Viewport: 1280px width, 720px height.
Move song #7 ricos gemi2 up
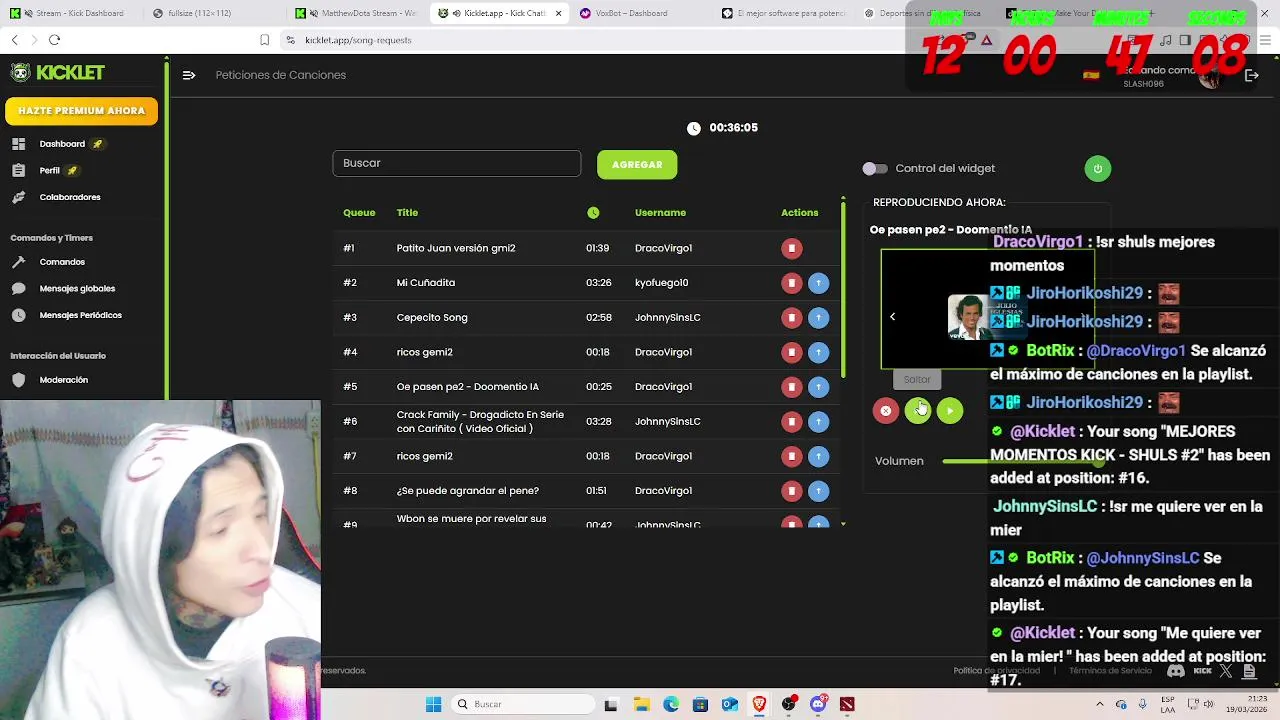click(818, 456)
